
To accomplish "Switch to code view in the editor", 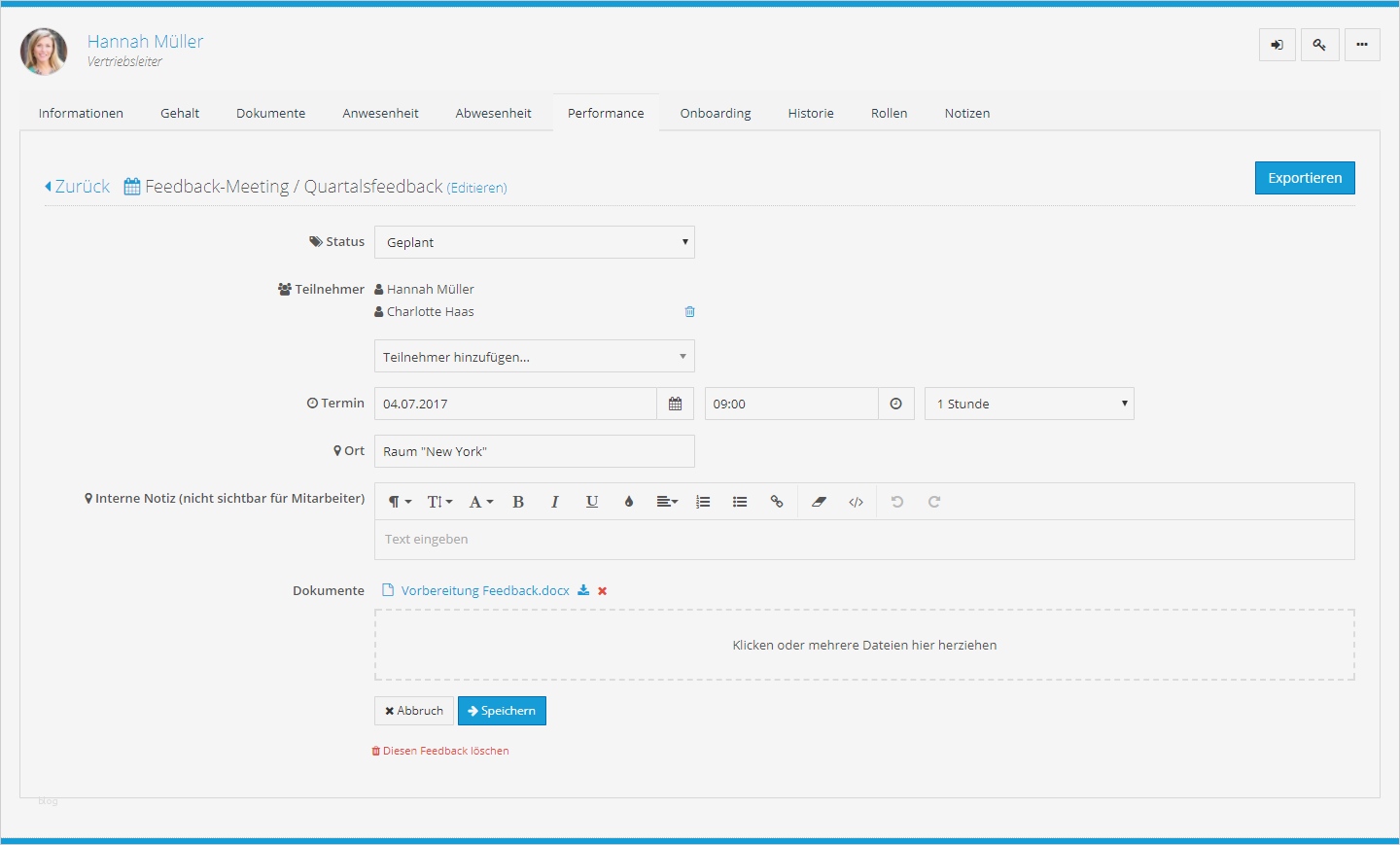I will tap(857, 502).
